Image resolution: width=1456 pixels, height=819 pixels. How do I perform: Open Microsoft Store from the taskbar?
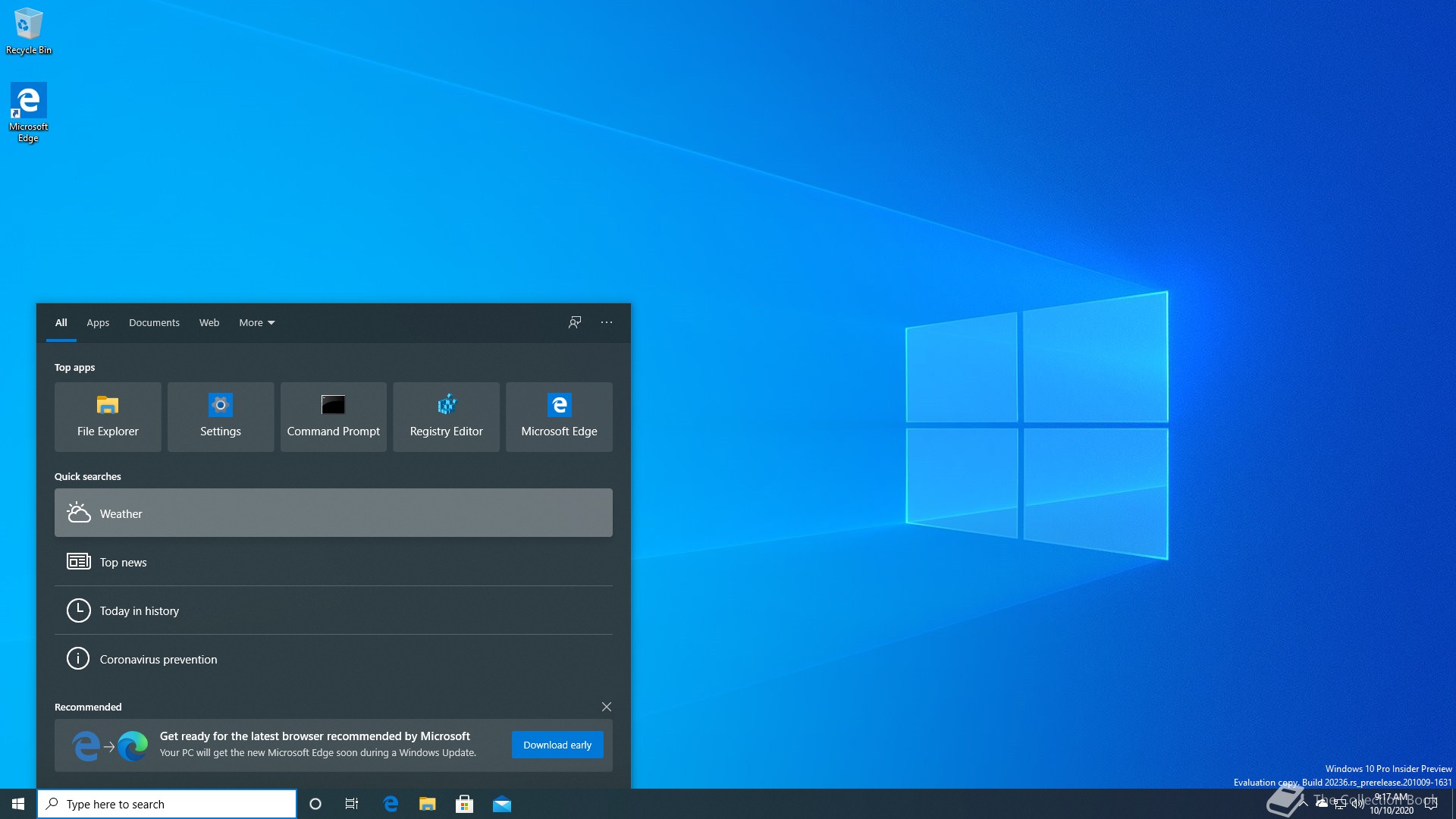pos(465,804)
